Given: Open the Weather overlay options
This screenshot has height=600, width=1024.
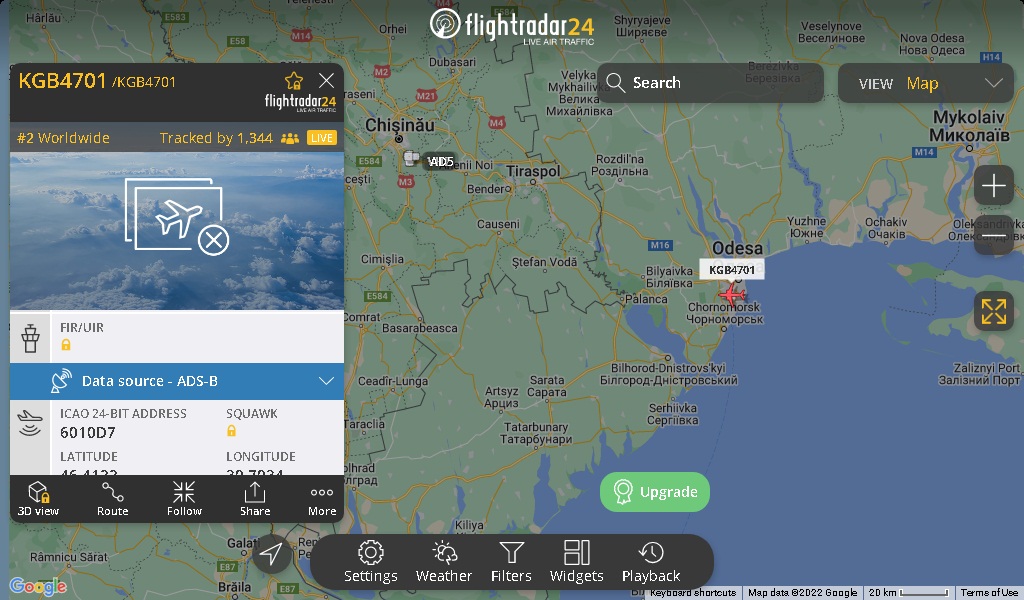Looking at the screenshot, I should coord(443,562).
